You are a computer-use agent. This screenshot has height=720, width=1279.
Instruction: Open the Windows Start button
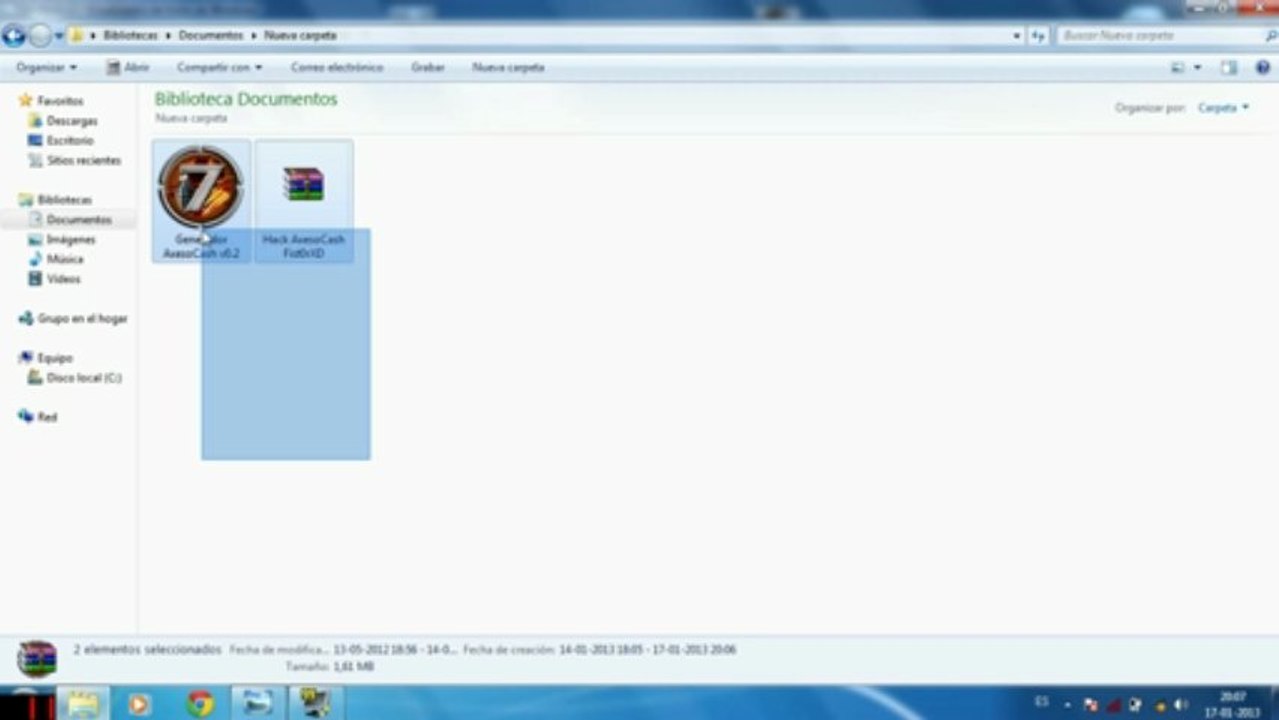(27, 703)
